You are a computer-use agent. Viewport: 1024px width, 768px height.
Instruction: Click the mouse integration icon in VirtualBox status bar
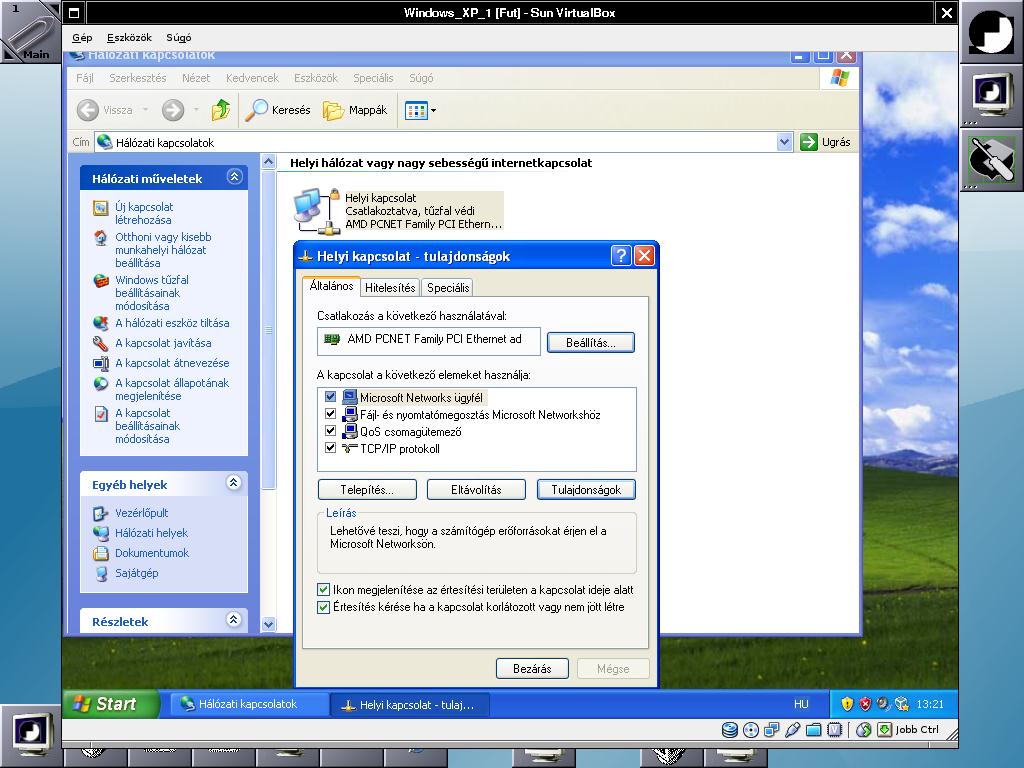(x=863, y=729)
